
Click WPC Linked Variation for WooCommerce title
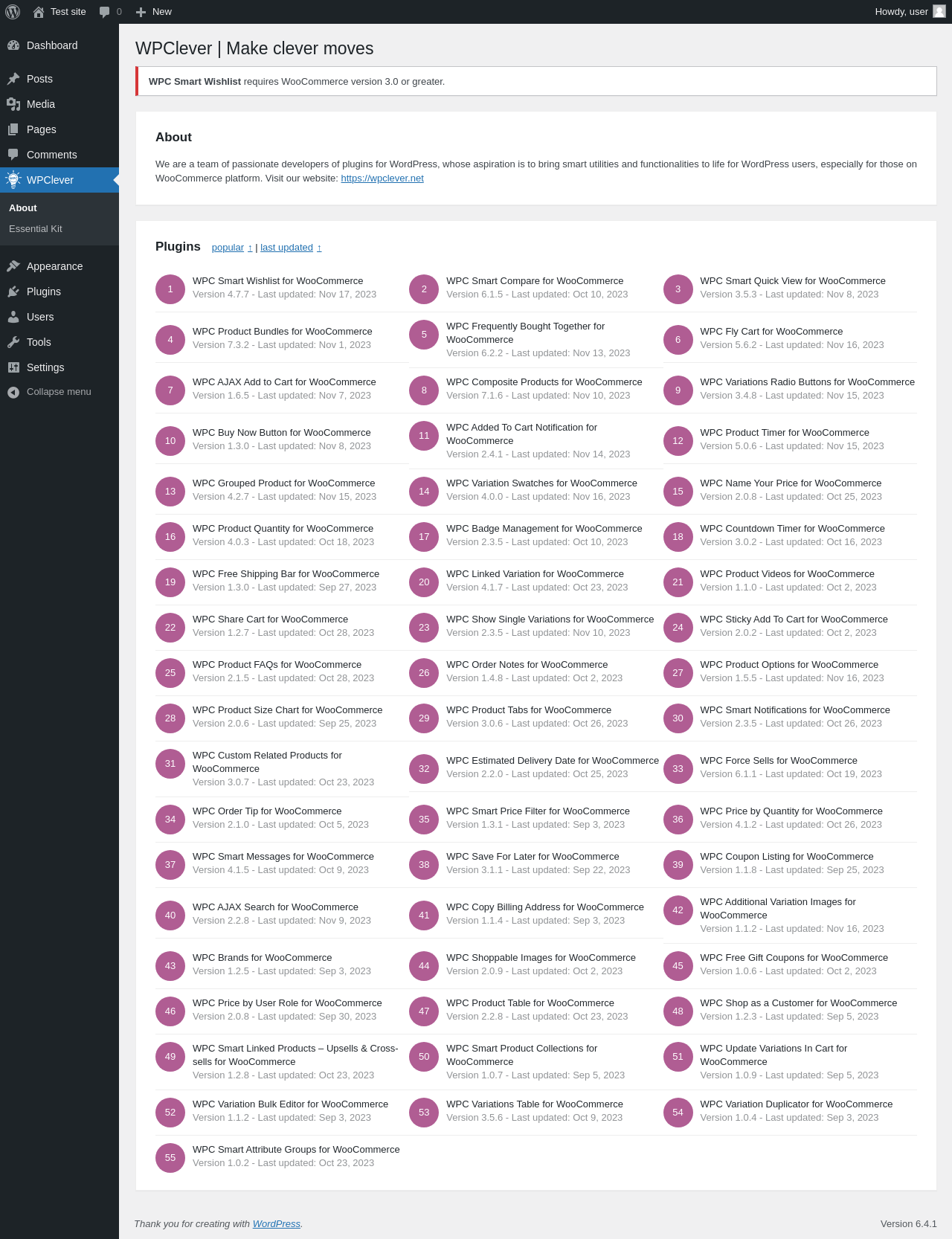[x=535, y=574]
